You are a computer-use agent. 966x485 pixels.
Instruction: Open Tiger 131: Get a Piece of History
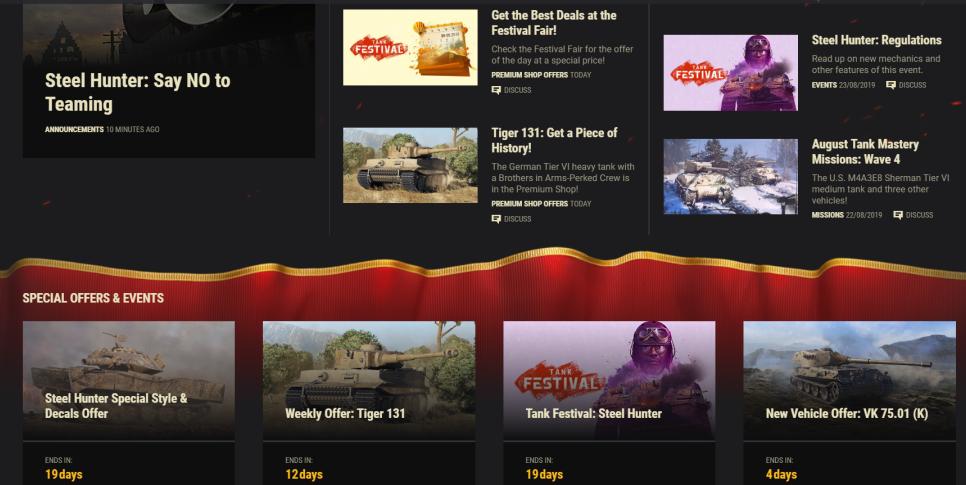point(554,141)
